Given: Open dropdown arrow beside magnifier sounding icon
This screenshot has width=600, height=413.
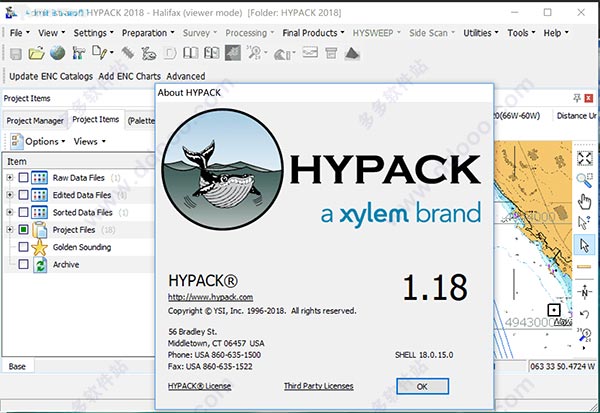Looking at the screenshot, I should pos(265,53).
